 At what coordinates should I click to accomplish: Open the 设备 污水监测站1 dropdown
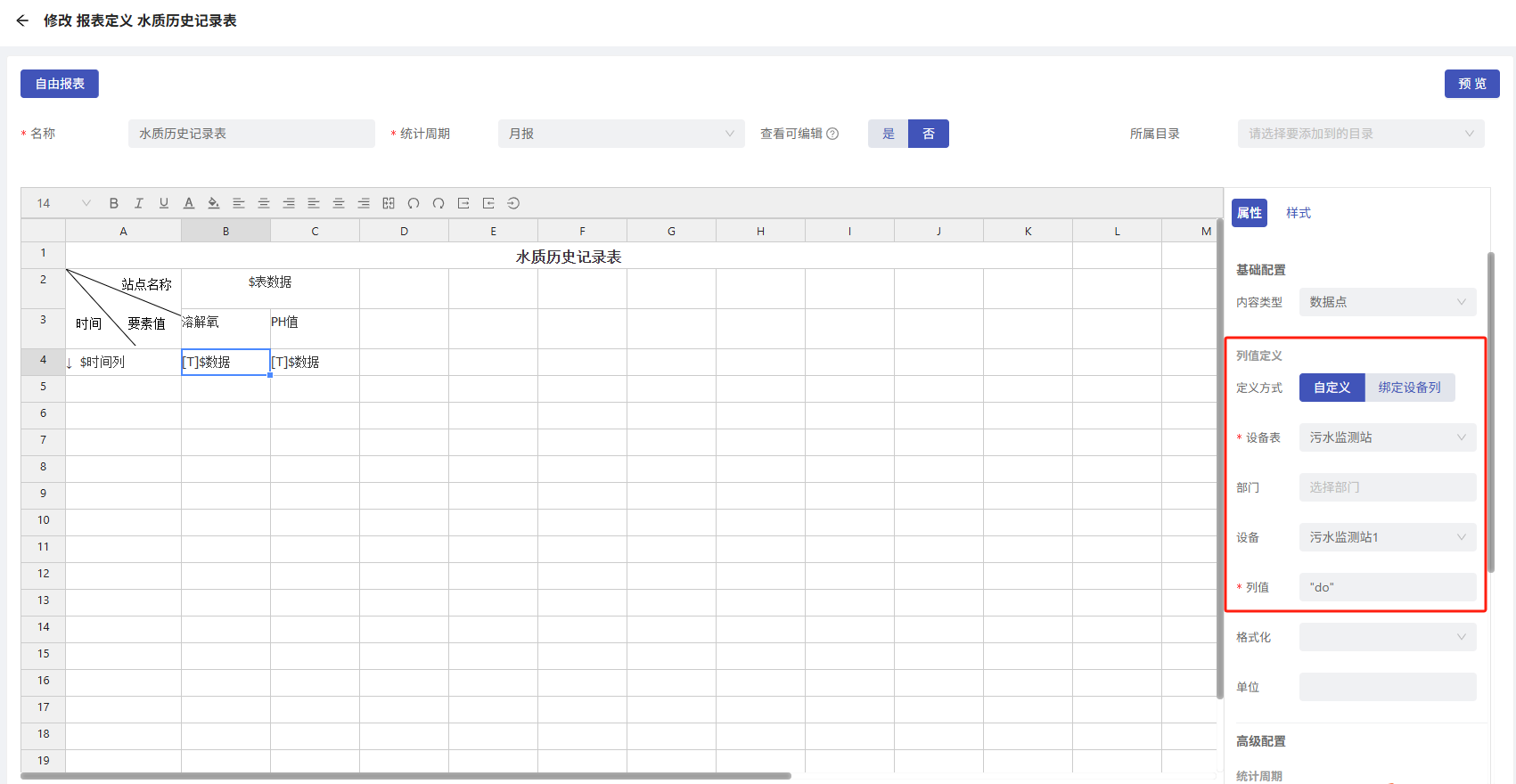tap(1388, 537)
